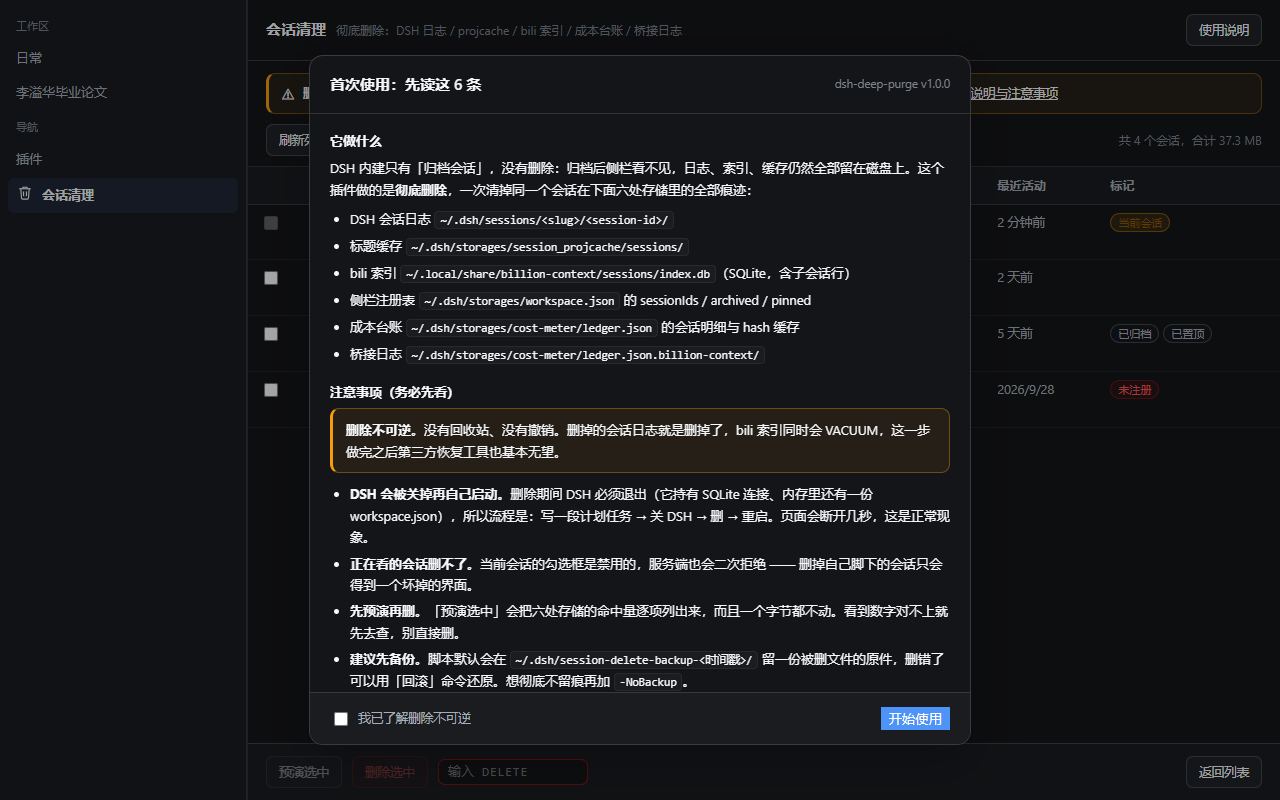
Task: Tick checkbox in the 2 天前 session row
Action: pos(271,278)
